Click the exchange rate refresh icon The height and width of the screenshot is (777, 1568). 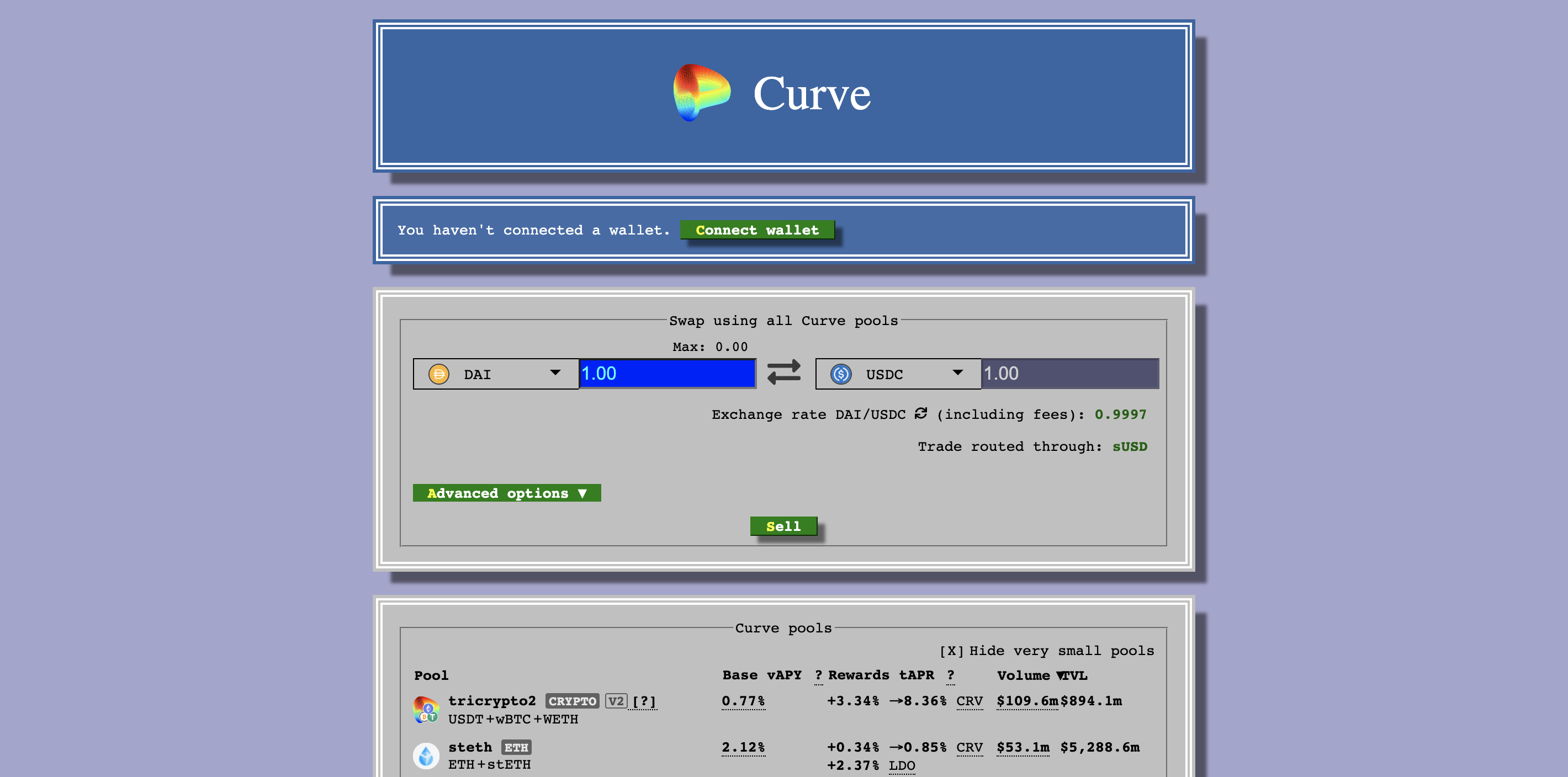tap(920, 414)
